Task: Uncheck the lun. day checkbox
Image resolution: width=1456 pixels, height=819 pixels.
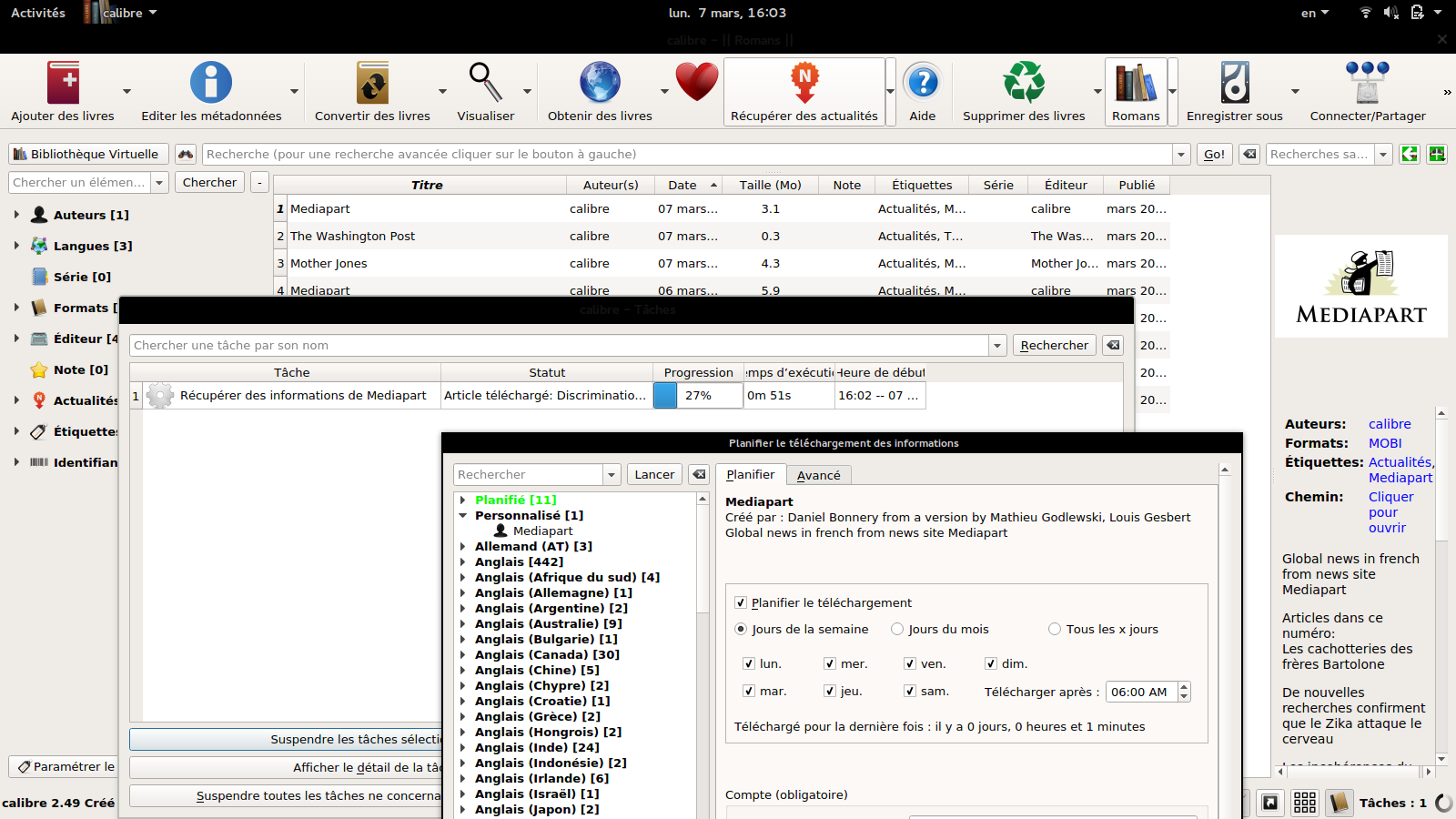Action: [x=749, y=664]
